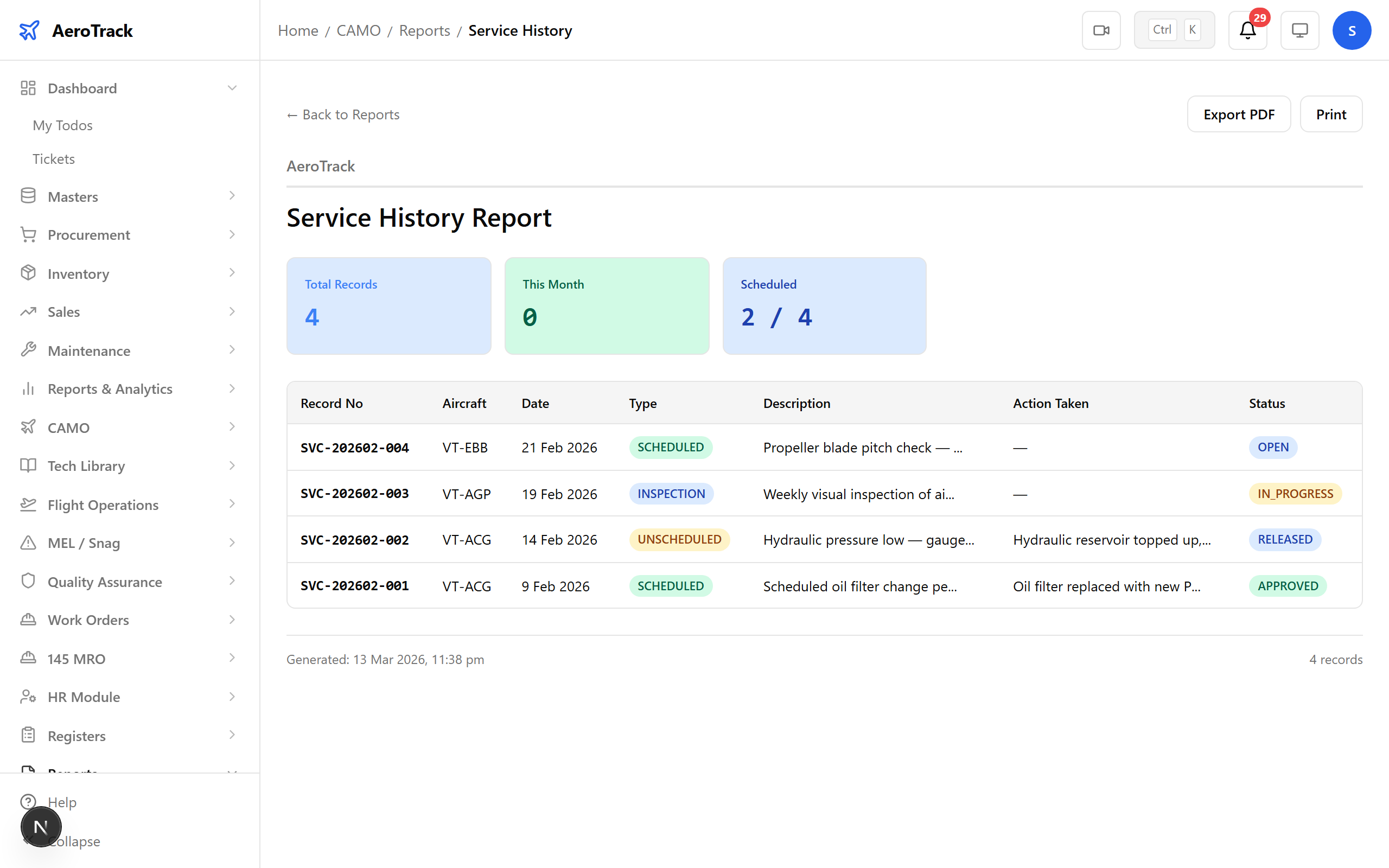Open the CAMO airplane module icon

pos(28,427)
